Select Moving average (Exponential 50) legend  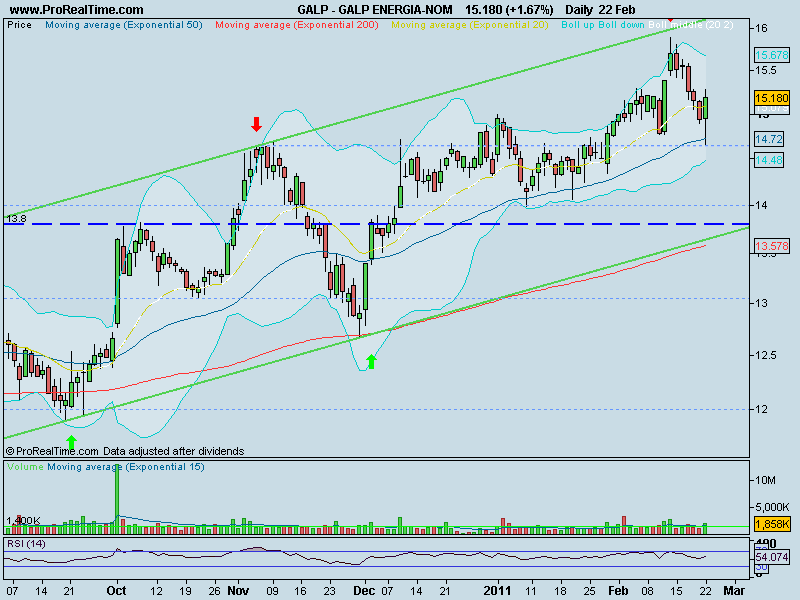[124, 25]
